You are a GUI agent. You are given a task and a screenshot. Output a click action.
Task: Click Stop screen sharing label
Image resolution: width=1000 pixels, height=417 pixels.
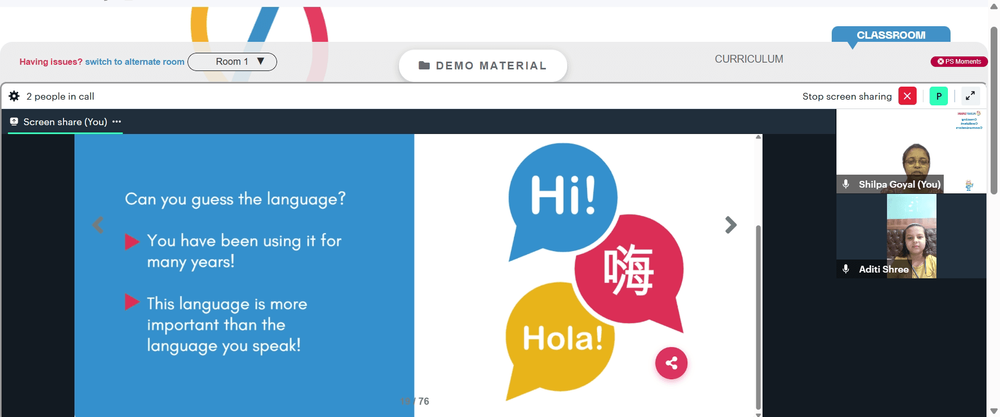(847, 96)
